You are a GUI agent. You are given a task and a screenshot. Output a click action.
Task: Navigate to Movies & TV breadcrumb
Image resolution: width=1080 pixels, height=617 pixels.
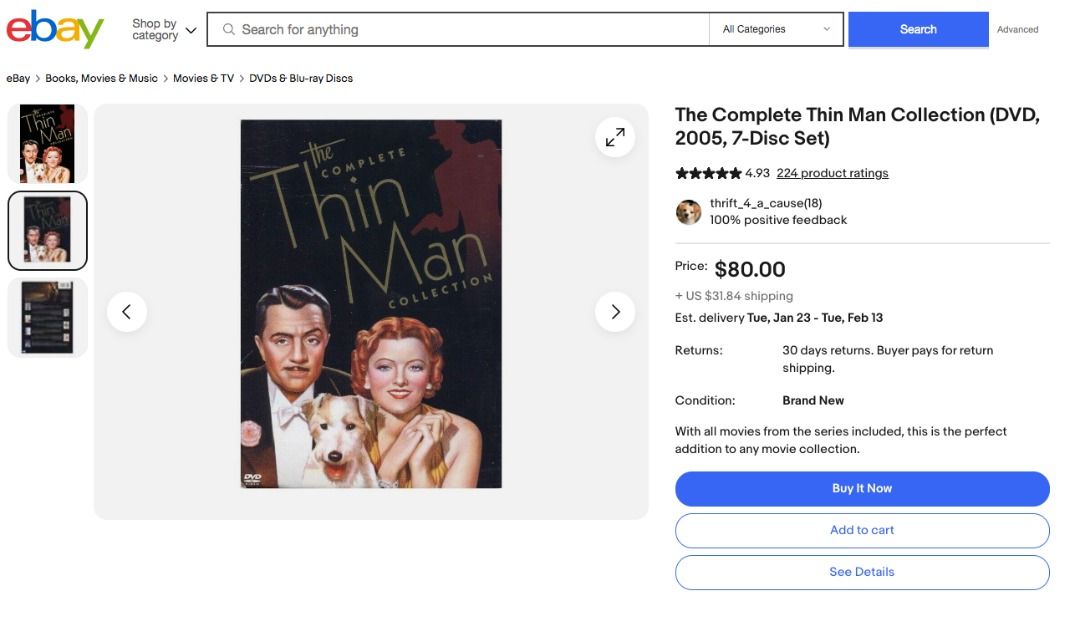click(204, 77)
